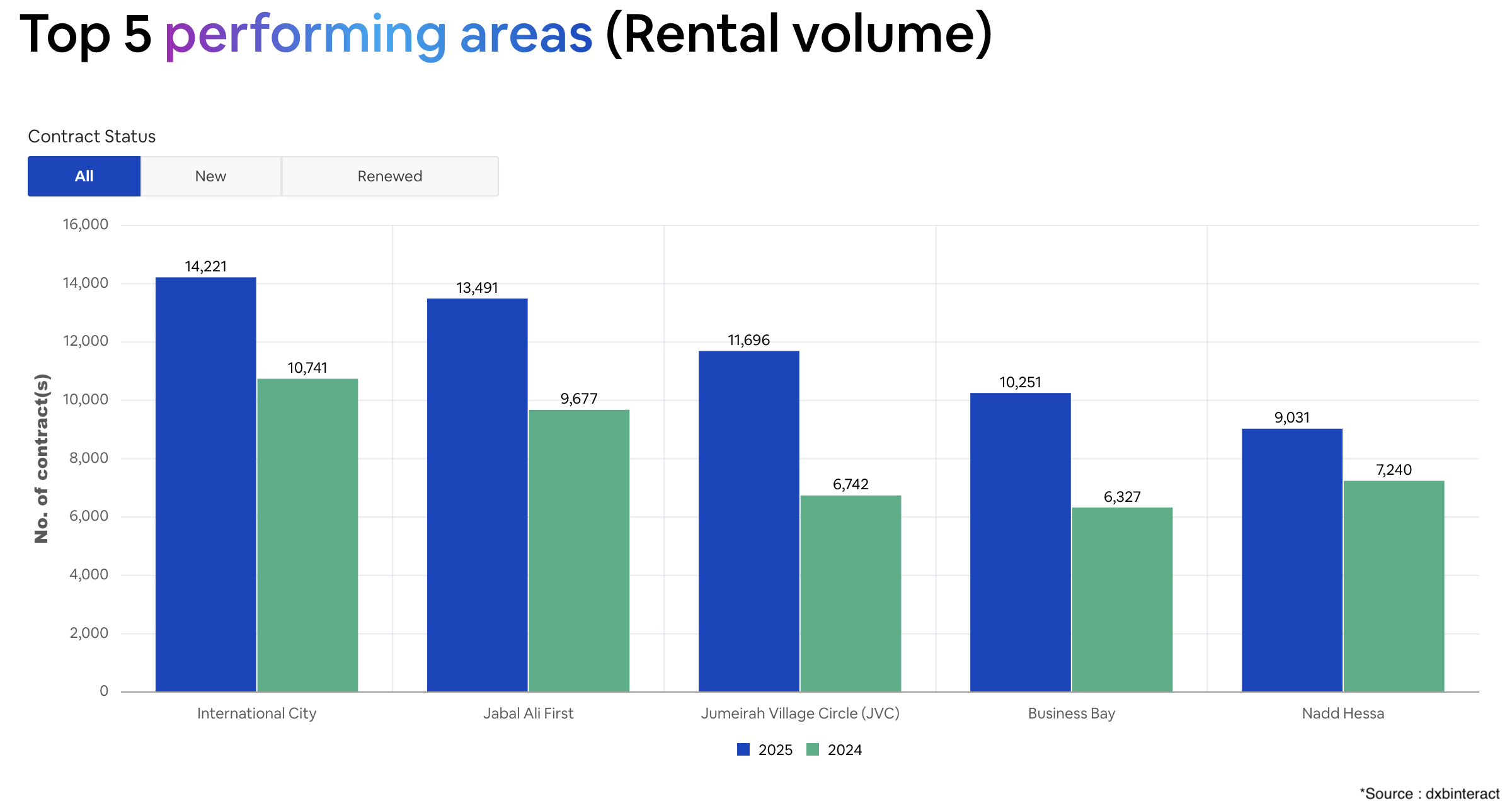Click International City 2025 bar

coord(206,484)
